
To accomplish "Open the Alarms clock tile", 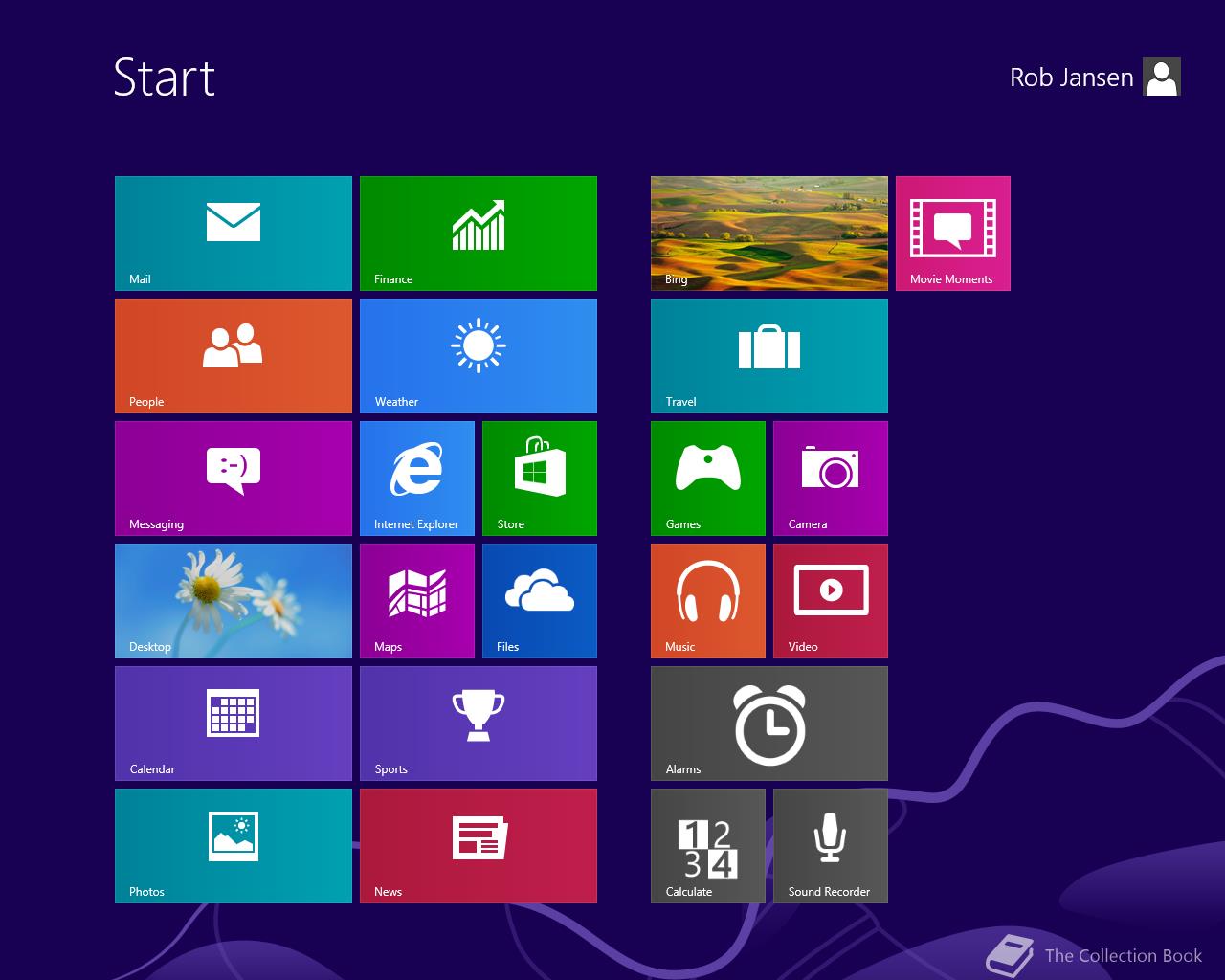I will coord(769,724).
